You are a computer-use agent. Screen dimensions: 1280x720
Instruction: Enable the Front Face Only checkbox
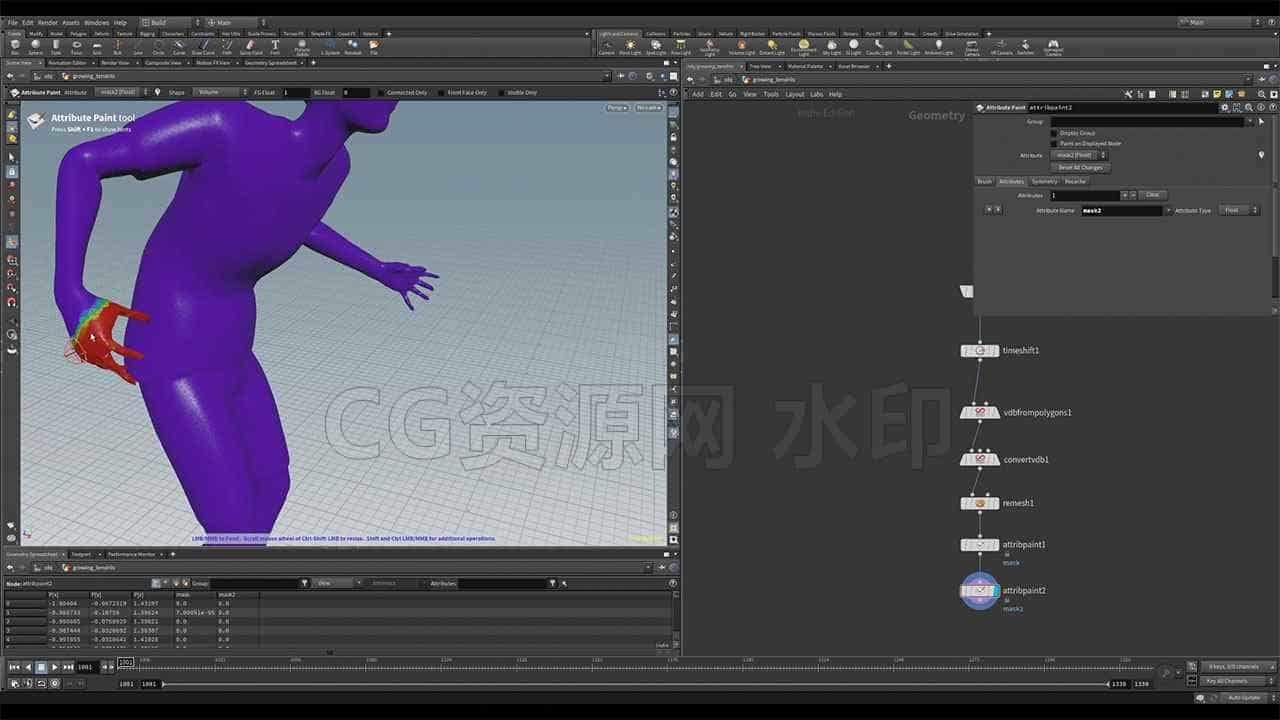click(441, 92)
